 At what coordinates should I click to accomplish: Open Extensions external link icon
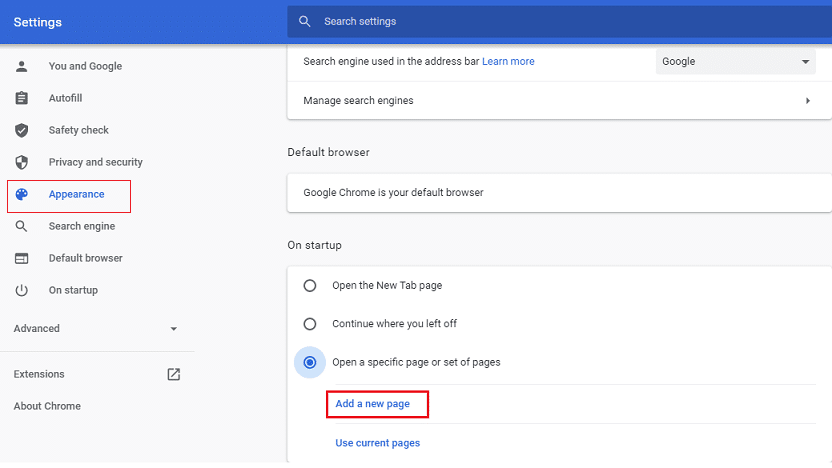174,374
